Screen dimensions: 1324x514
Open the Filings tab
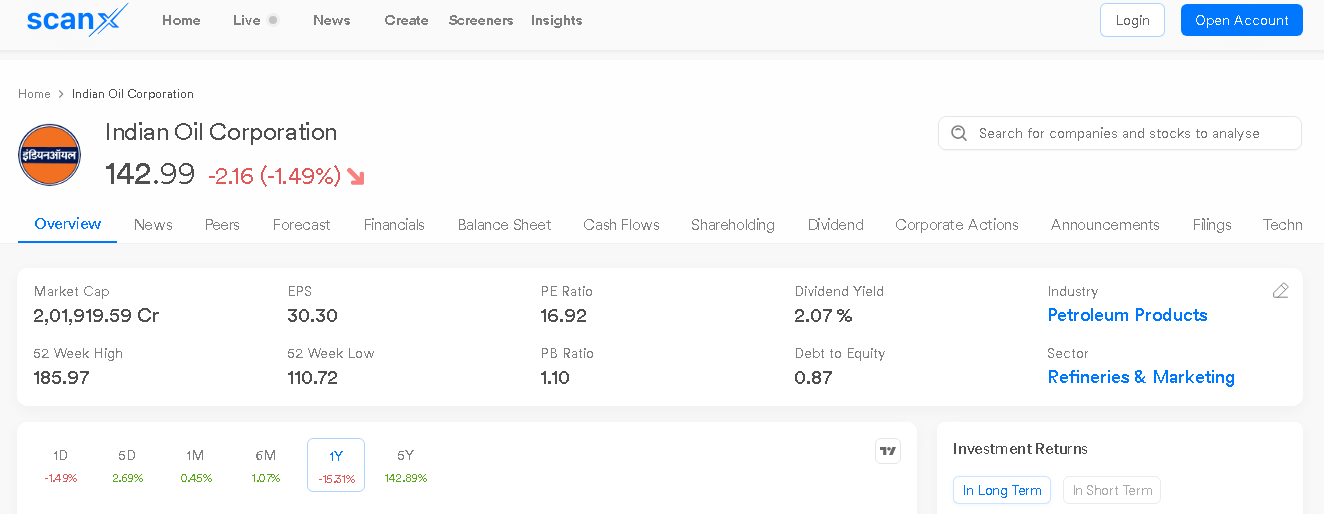click(1212, 225)
